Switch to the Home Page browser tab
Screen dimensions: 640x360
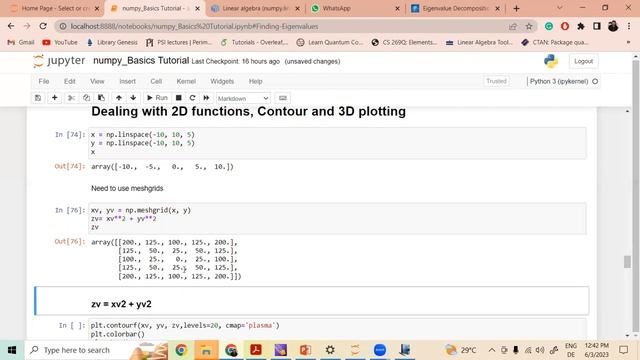coord(55,8)
